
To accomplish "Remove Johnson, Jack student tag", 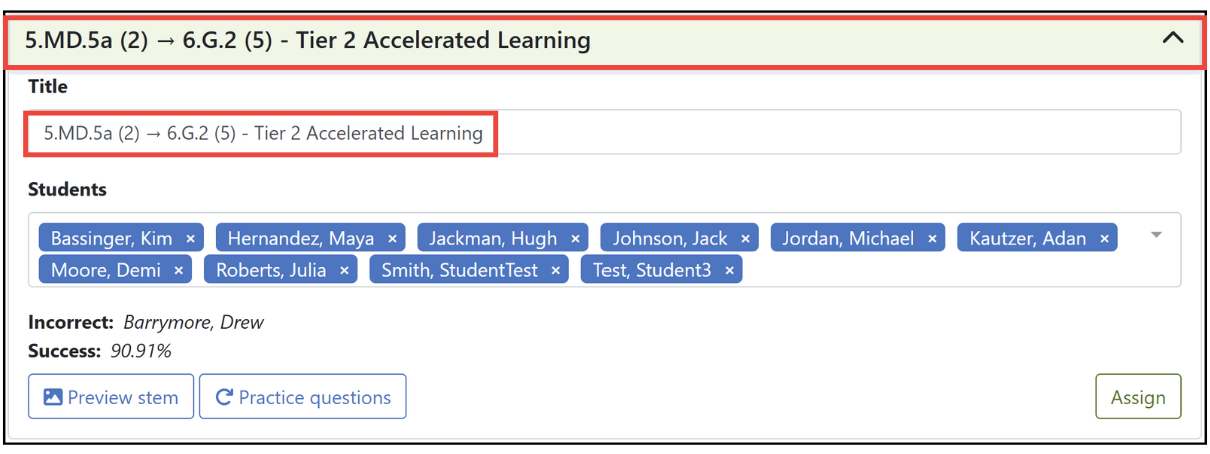I will (745, 239).
